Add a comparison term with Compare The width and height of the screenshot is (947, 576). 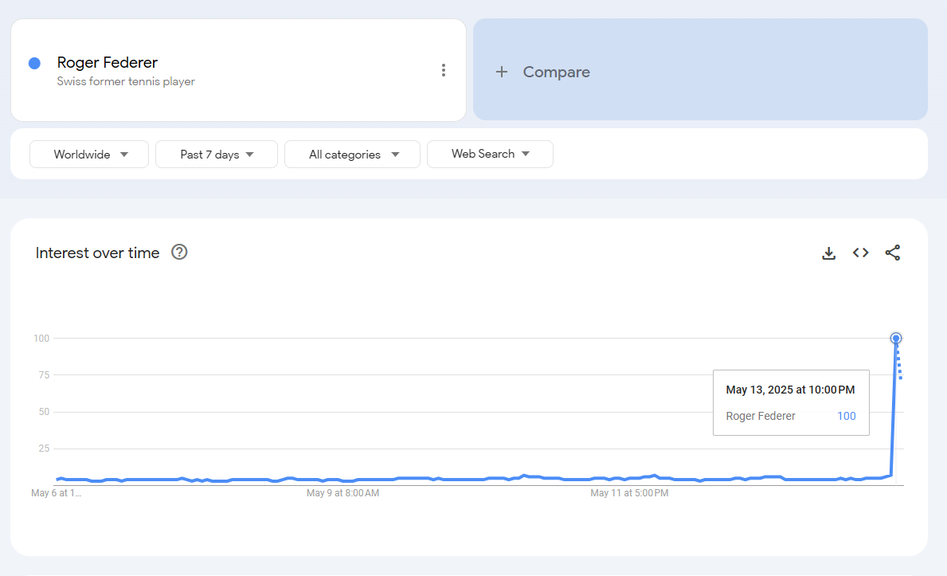point(700,69)
